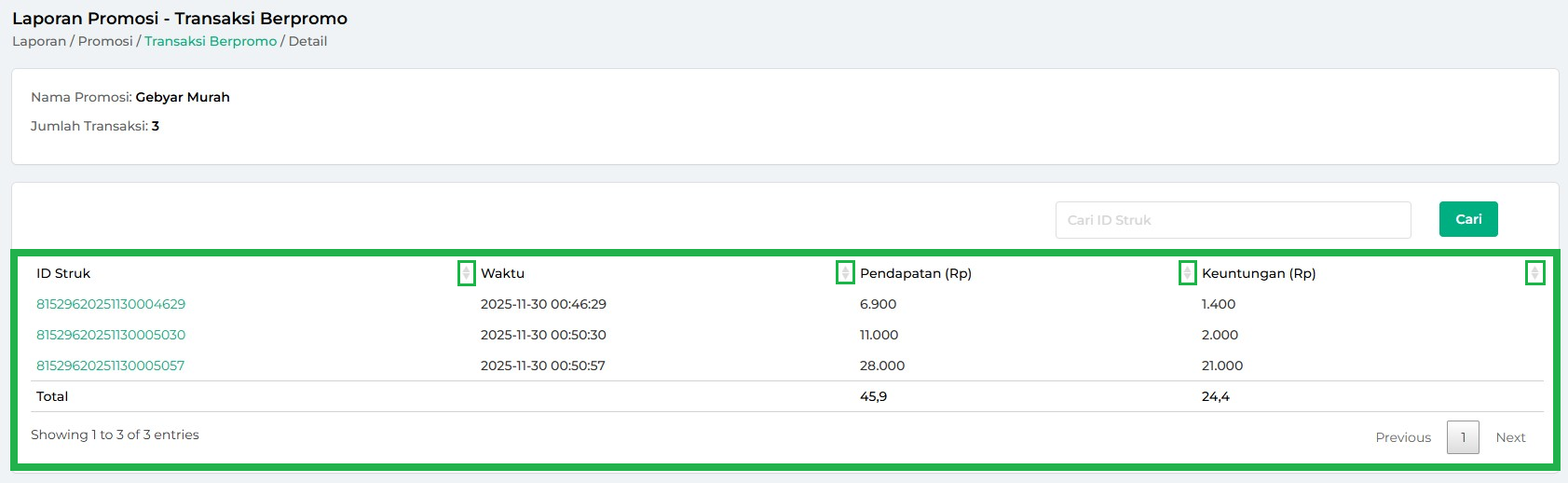Select page 1 in pagination
The height and width of the screenshot is (483, 1568).
click(1463, 437)
